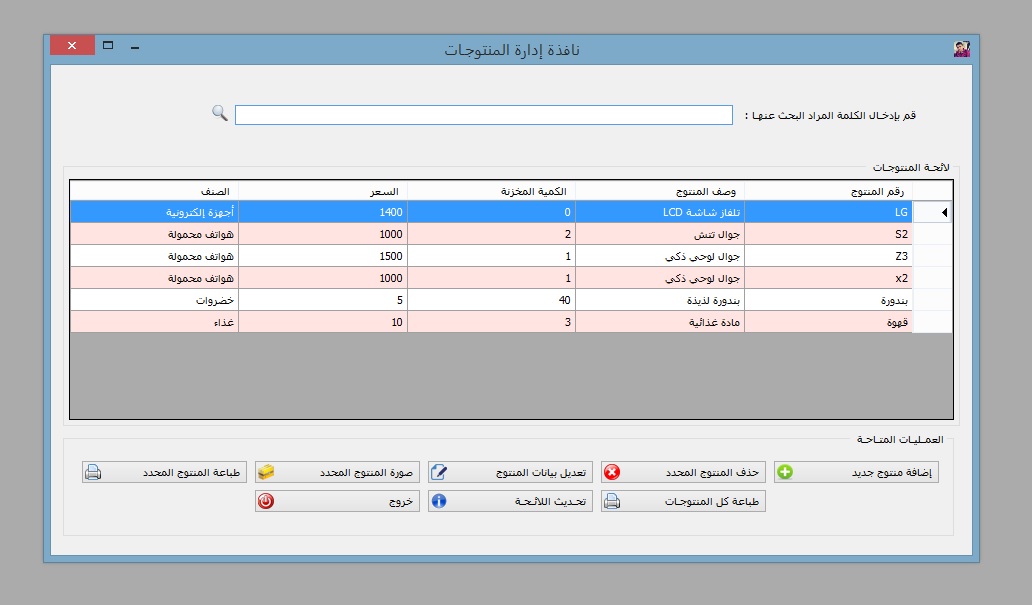Select the بندورة product row
Viewport: 1032px width, 605px height.
pos(828,299)
